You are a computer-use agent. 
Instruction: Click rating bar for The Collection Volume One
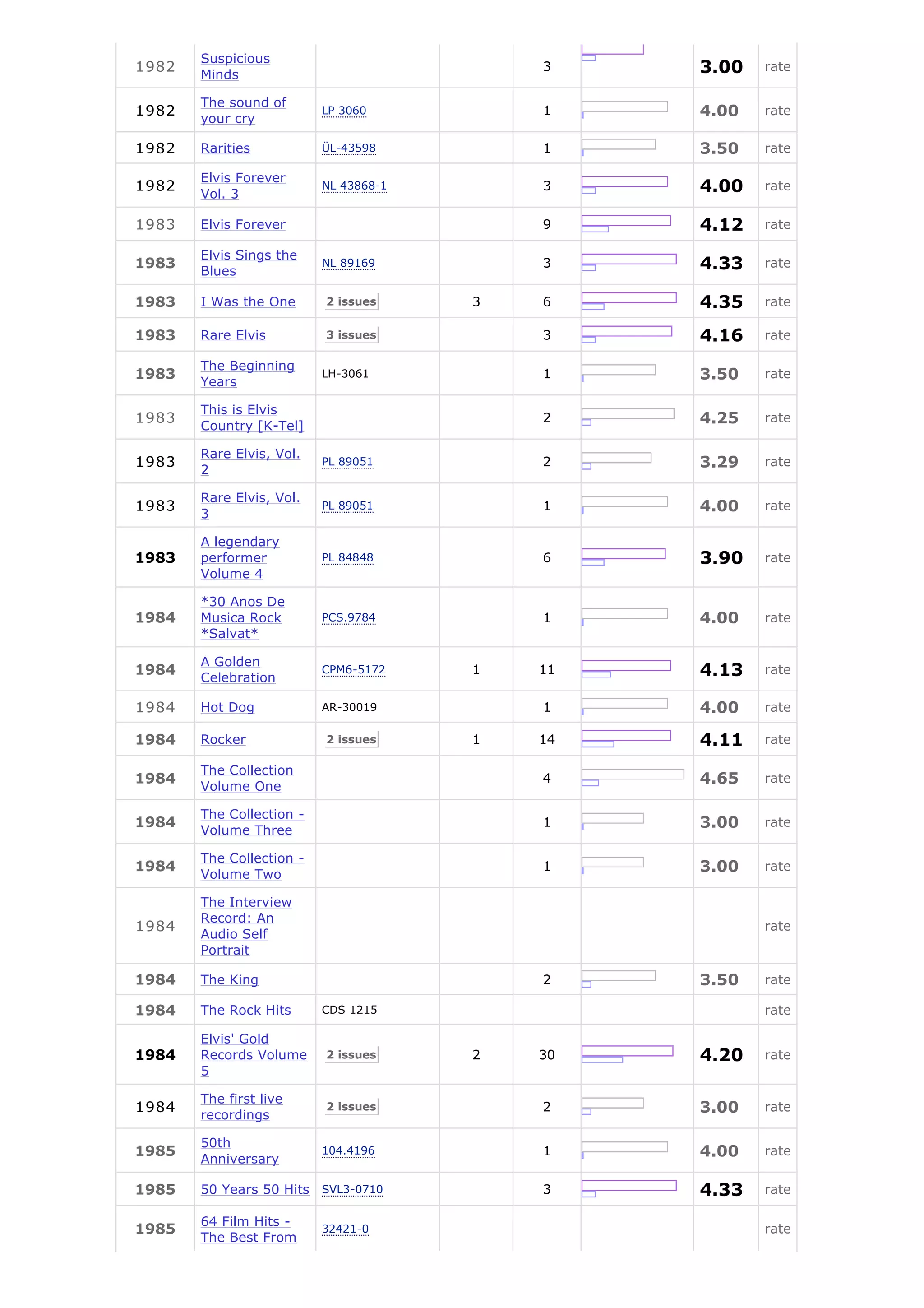pos(632,778)
